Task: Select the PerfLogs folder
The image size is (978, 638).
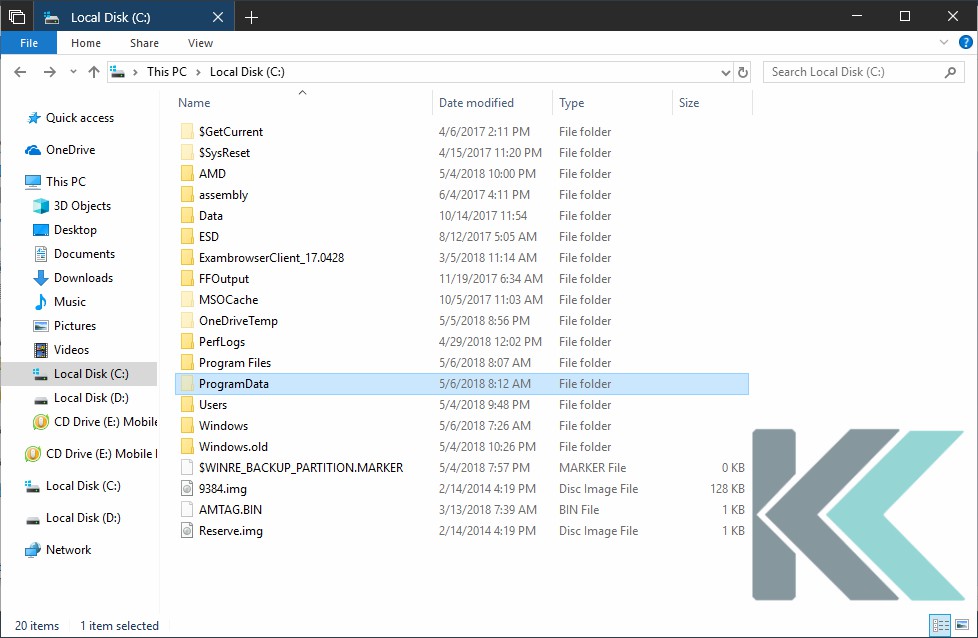Action: click(222, 342)
